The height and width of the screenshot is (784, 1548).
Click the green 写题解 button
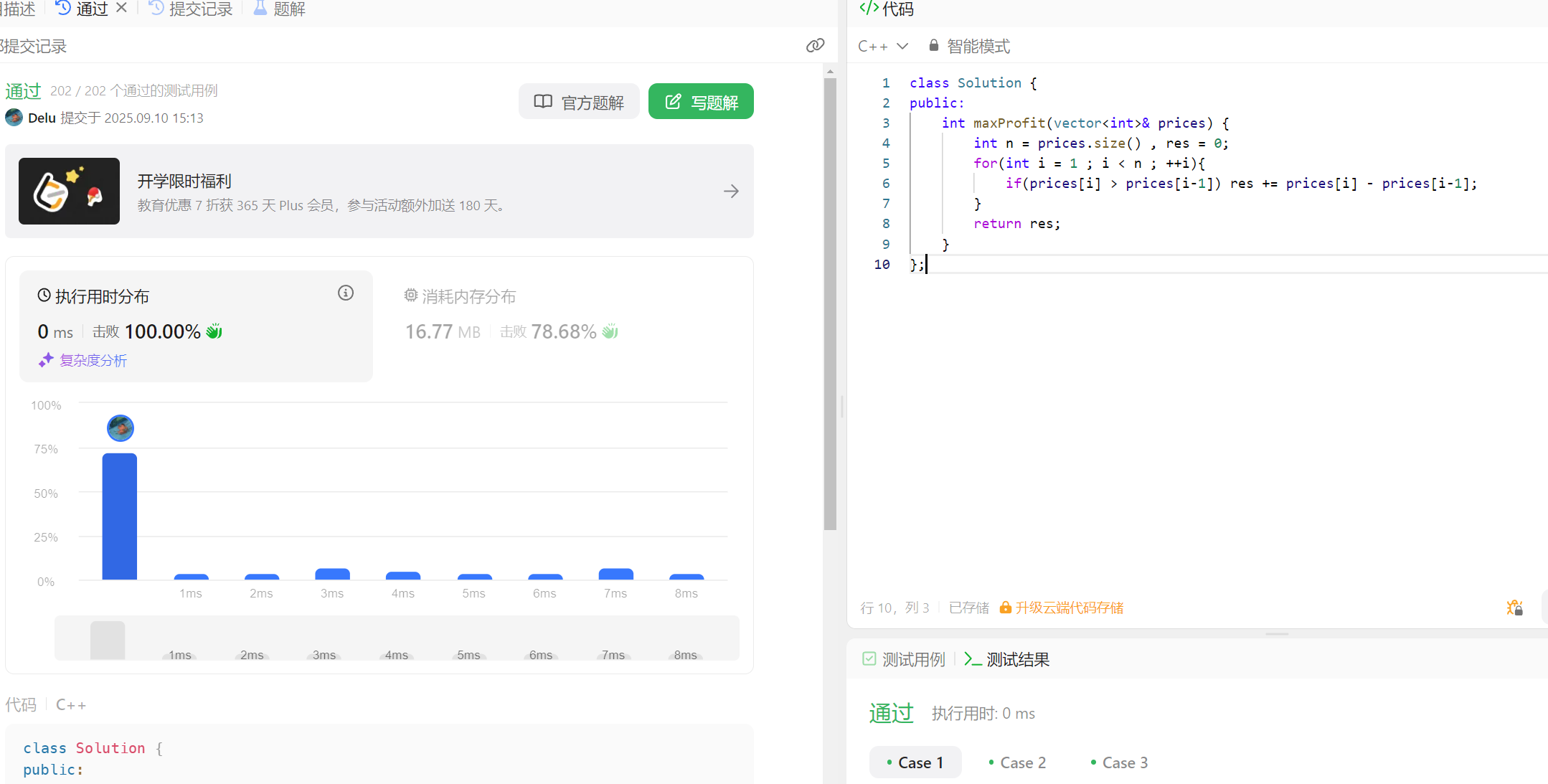(x=701, y=102)
